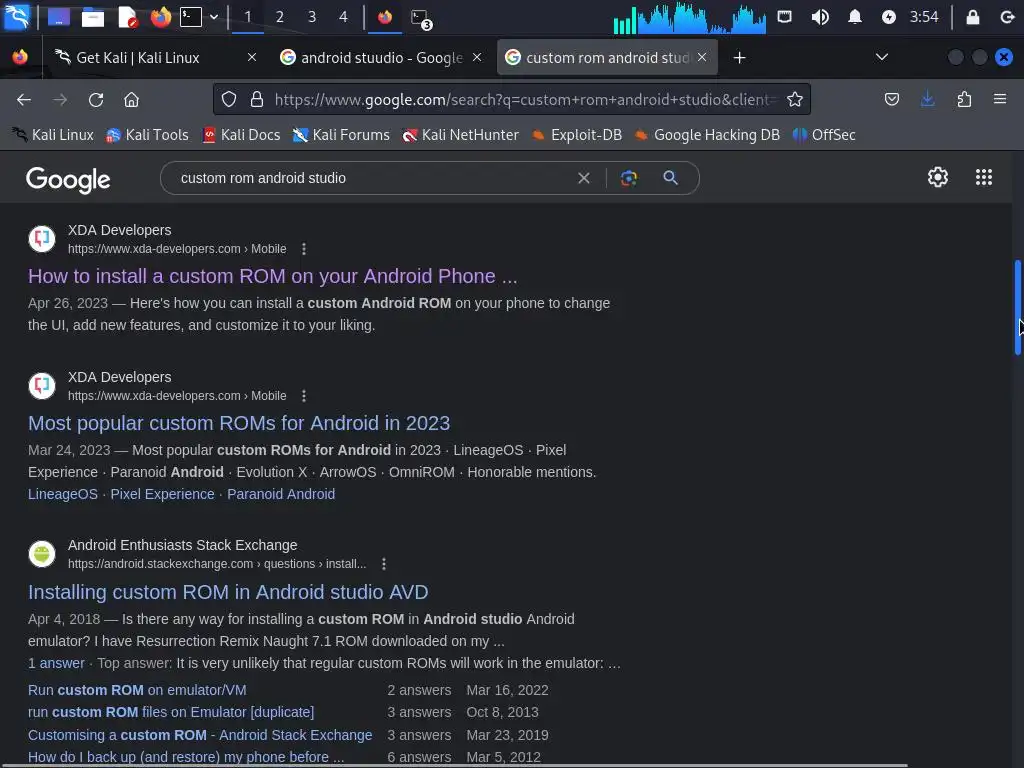Image resolution: width=1024 pixels, height=768 pixels.
Task: Reload the current page
Action: pyautogui.click(x=96, y=99)
